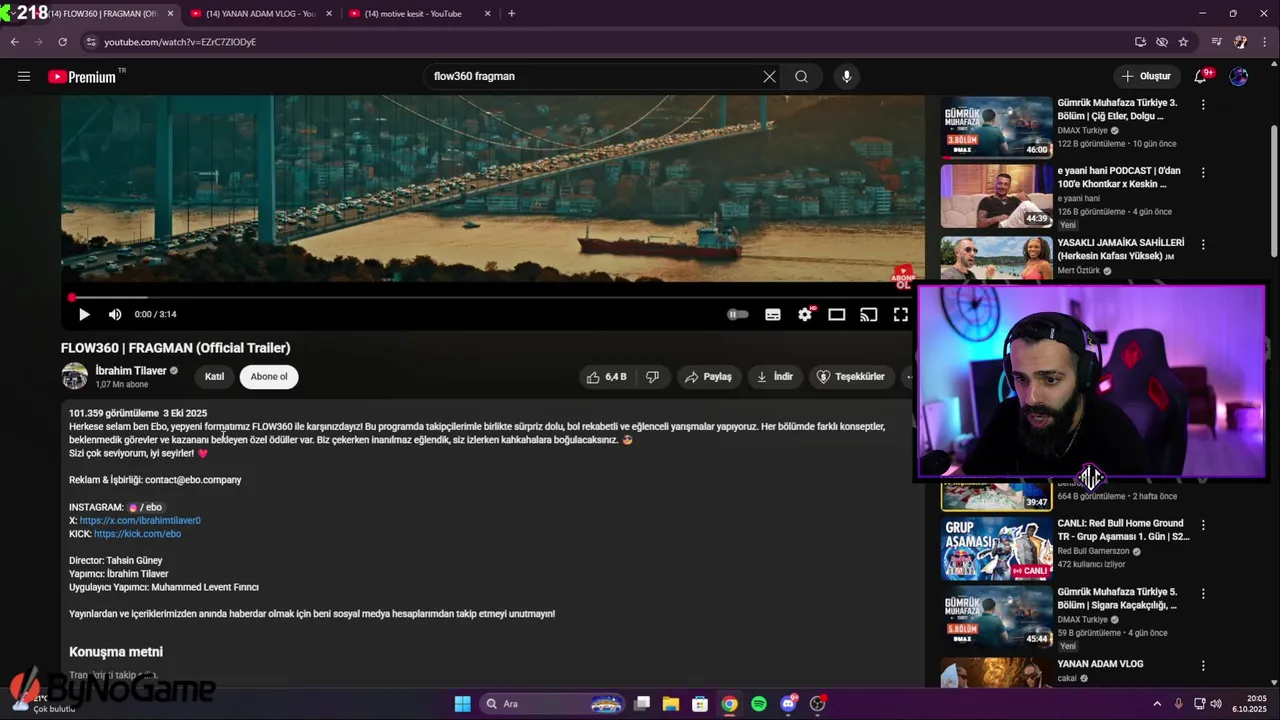Dislike the video
This screenshot has width=1280, height=720.
pyautogui.click(x=653, y=377)
